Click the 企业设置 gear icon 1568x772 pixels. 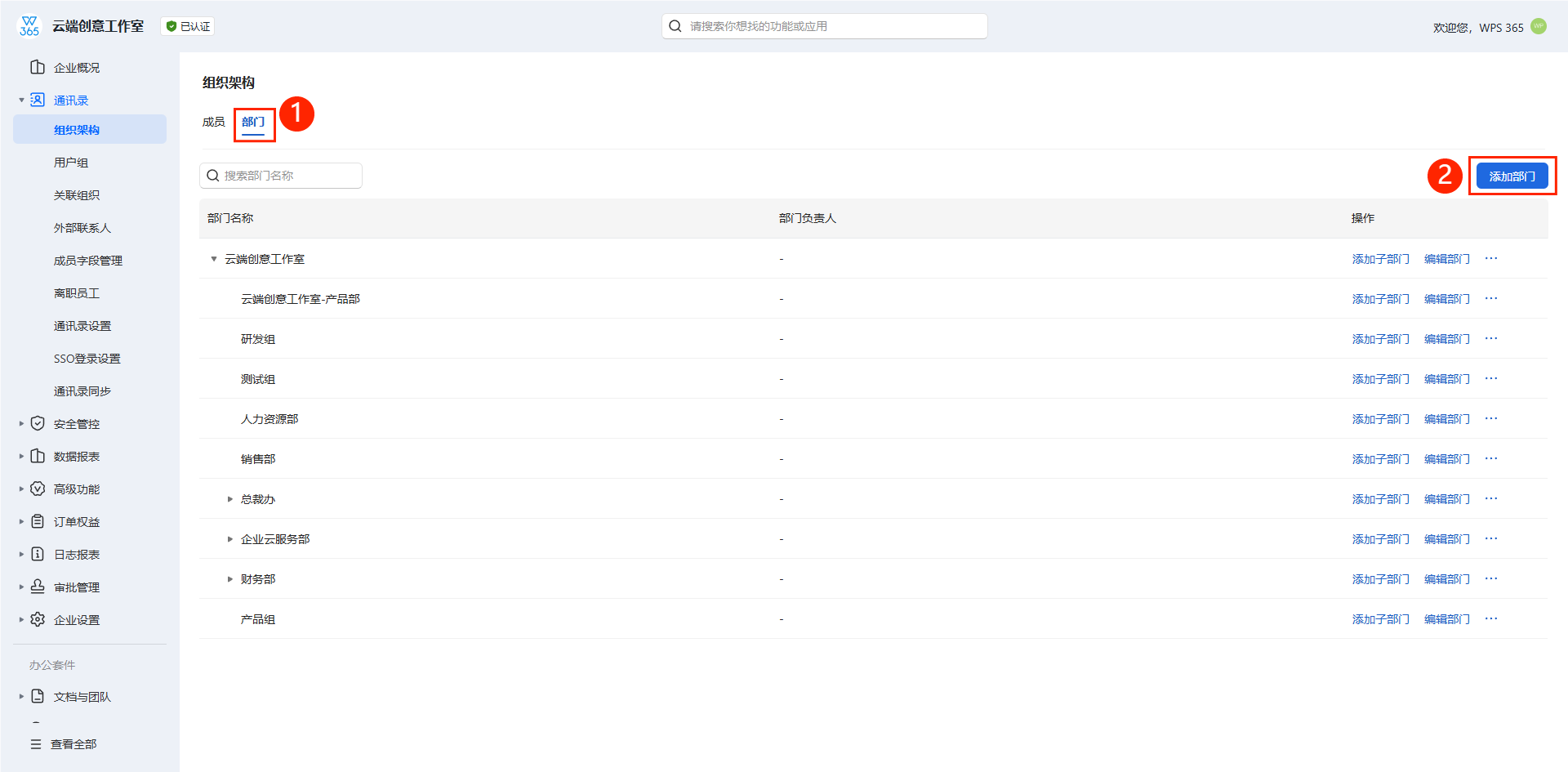point(38,619)
